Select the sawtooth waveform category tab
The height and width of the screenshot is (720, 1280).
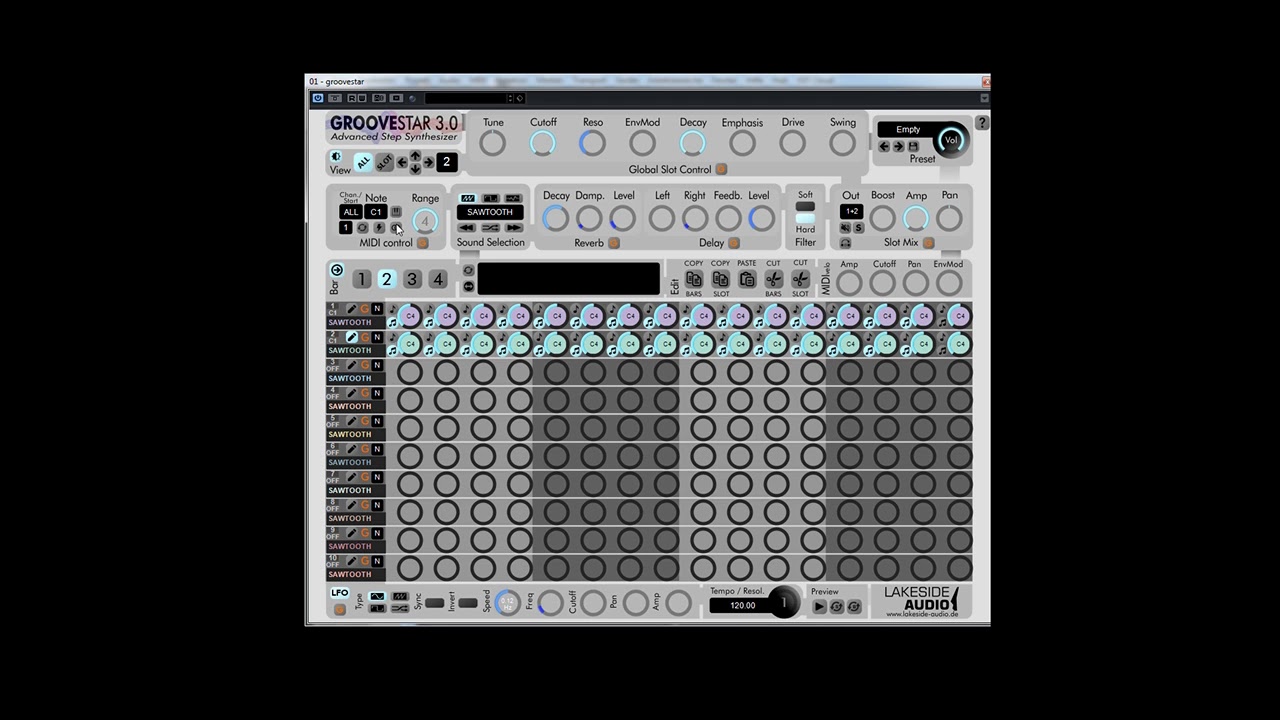(467, 198)
